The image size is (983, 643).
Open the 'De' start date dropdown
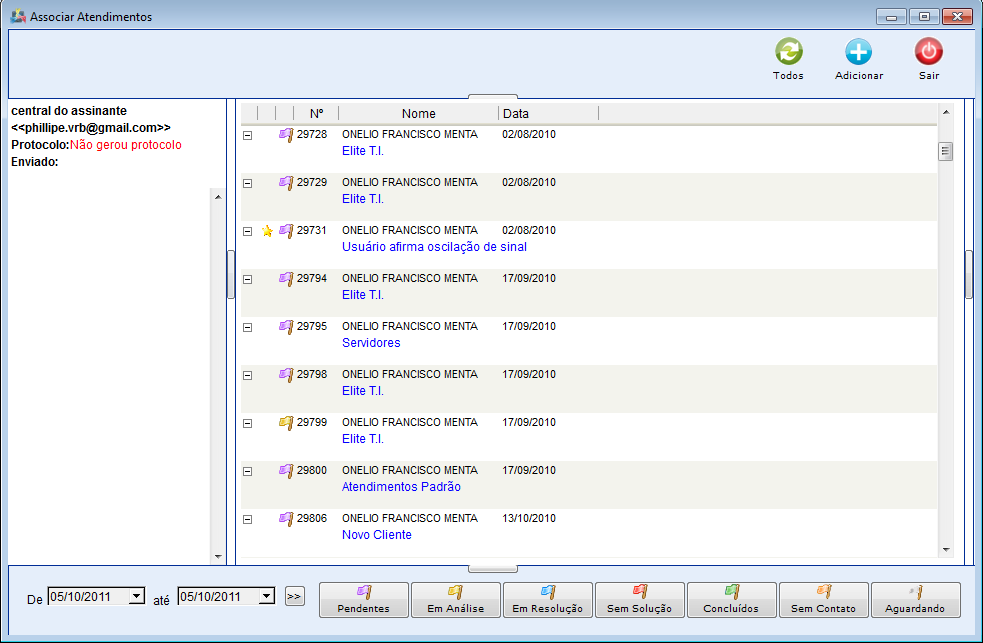coord(137,597)
